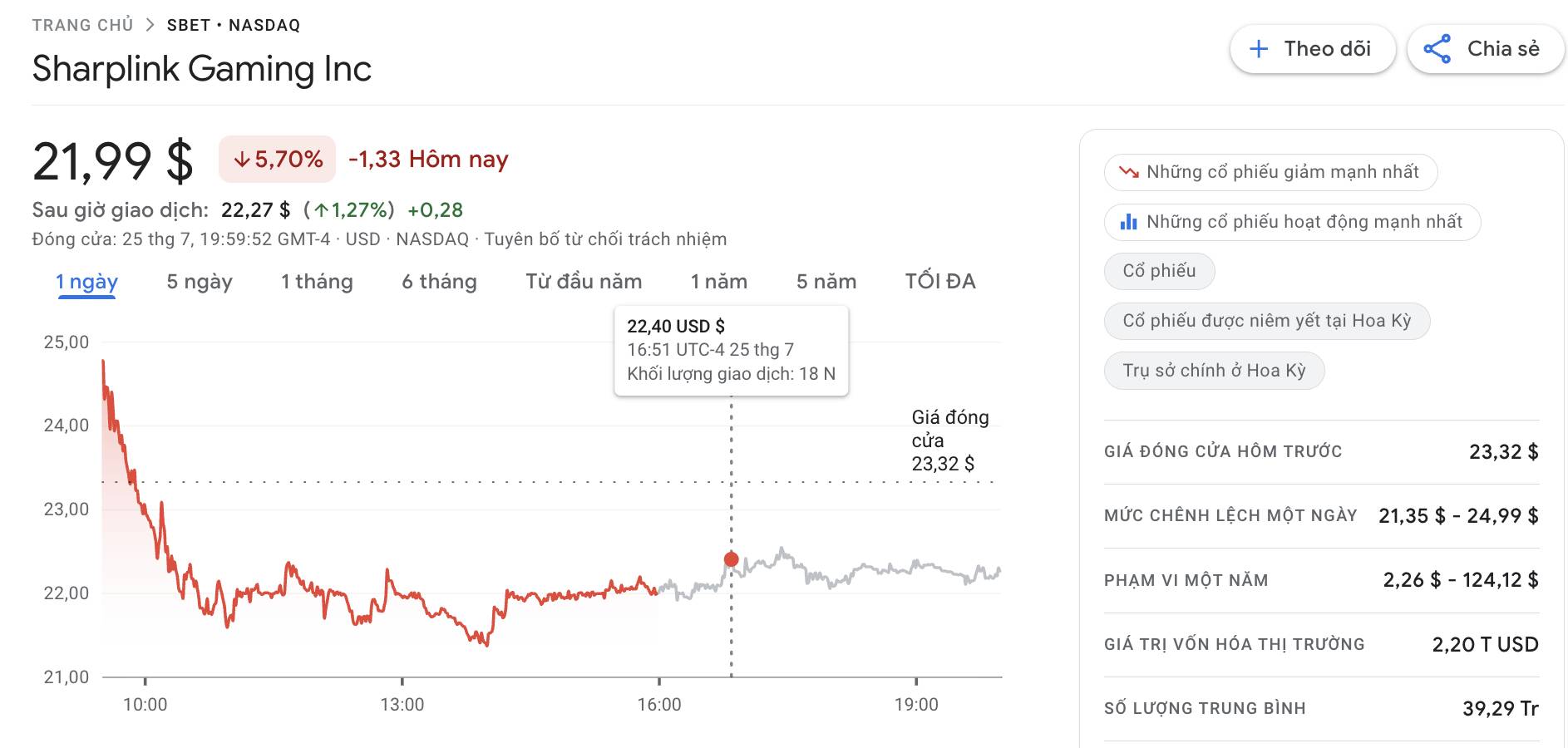The width and height of the screenshot is (1568, 748).
Task: Click the 2,20 T USD market cap value
Action: pyautogui.click(x=1485, y=644)
